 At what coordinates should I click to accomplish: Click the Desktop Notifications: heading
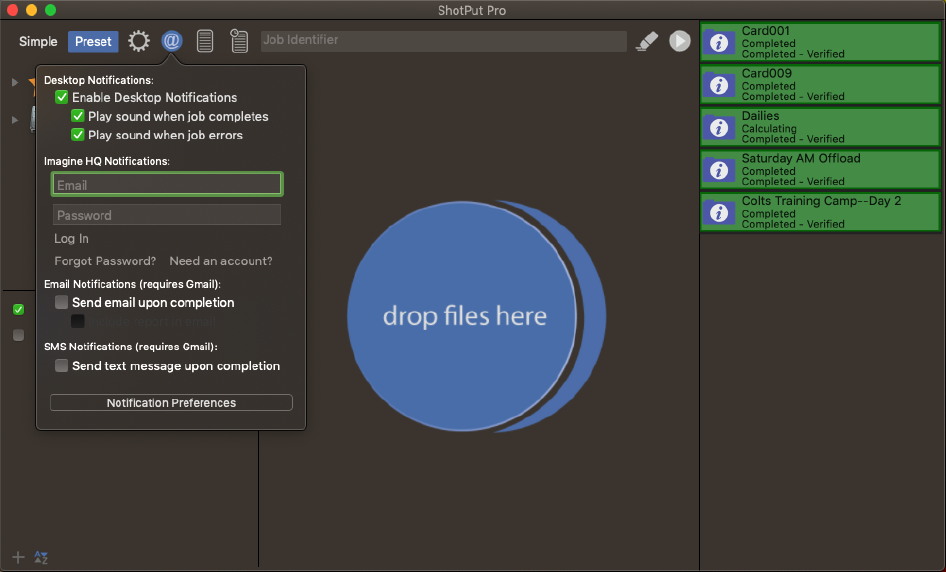pos(99,80)
